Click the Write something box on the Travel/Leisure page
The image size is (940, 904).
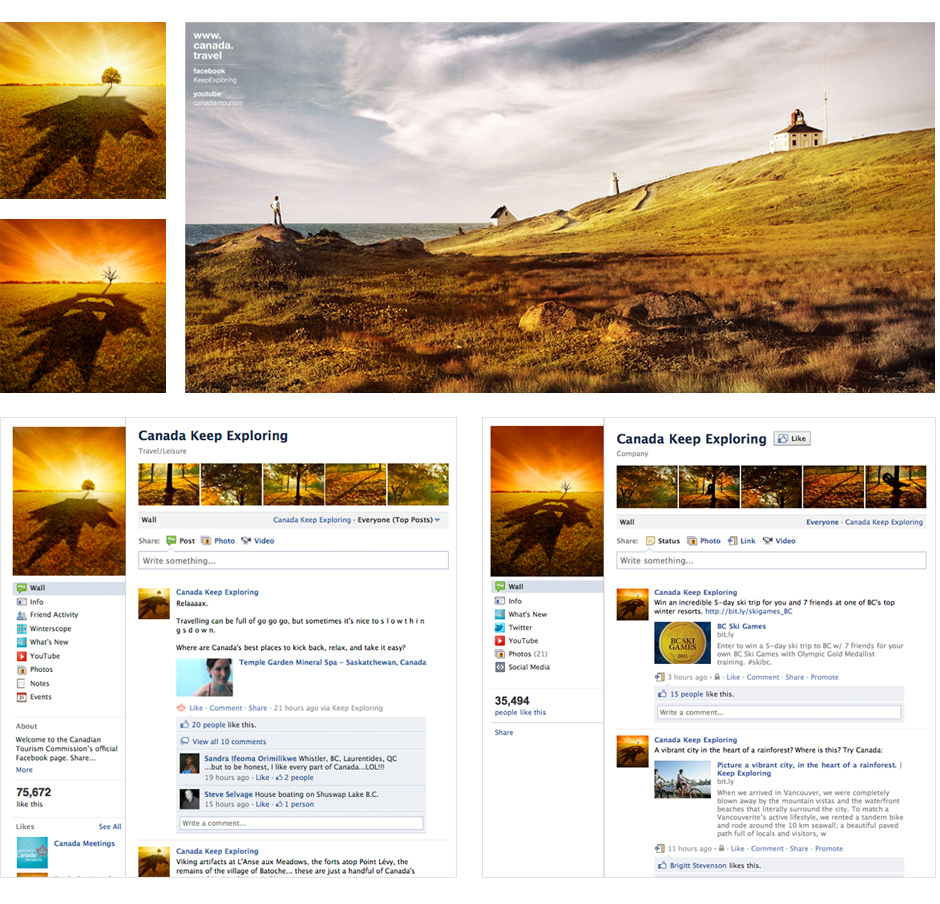(293, 561)
